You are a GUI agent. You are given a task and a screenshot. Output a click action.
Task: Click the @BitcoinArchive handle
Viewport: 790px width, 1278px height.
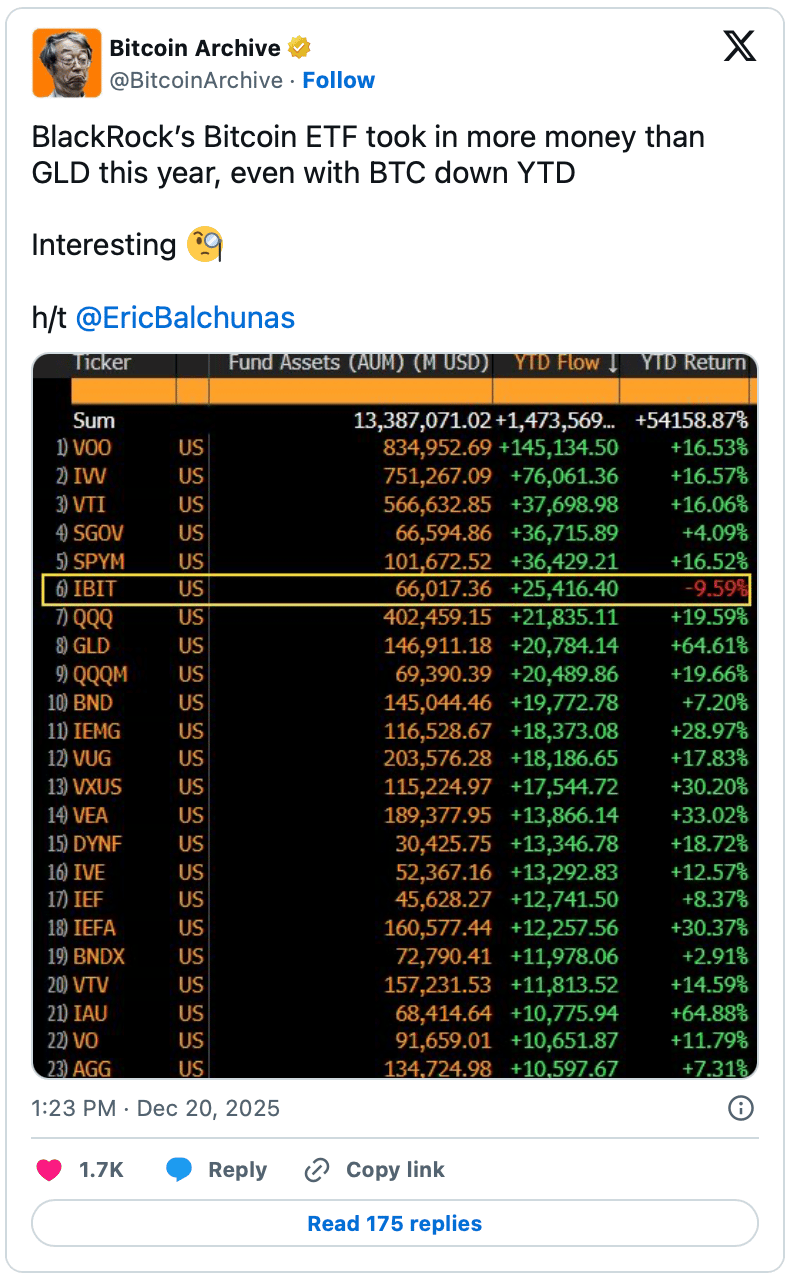195,80
